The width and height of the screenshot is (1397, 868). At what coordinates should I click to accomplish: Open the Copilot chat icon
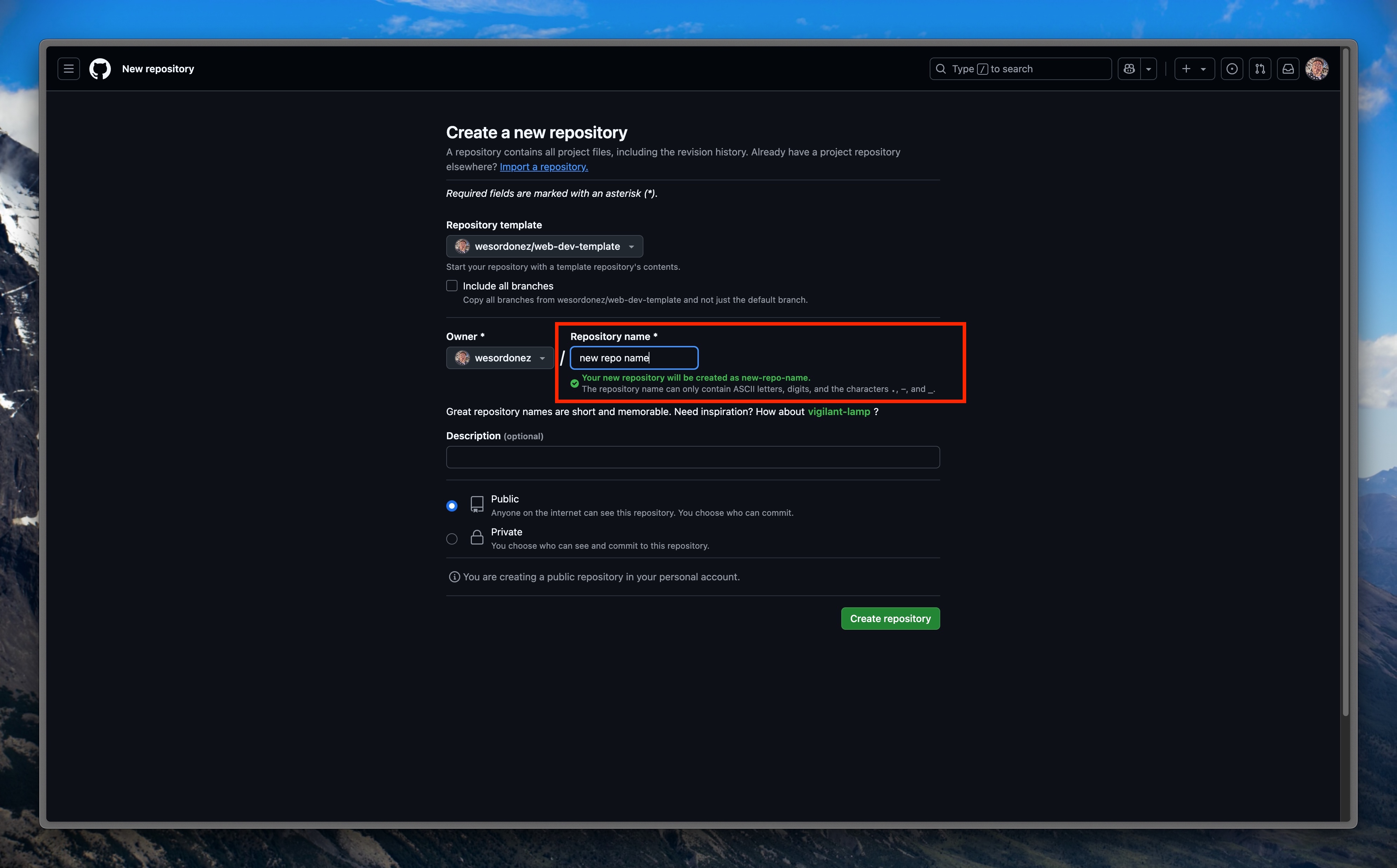click(1129, 69)
